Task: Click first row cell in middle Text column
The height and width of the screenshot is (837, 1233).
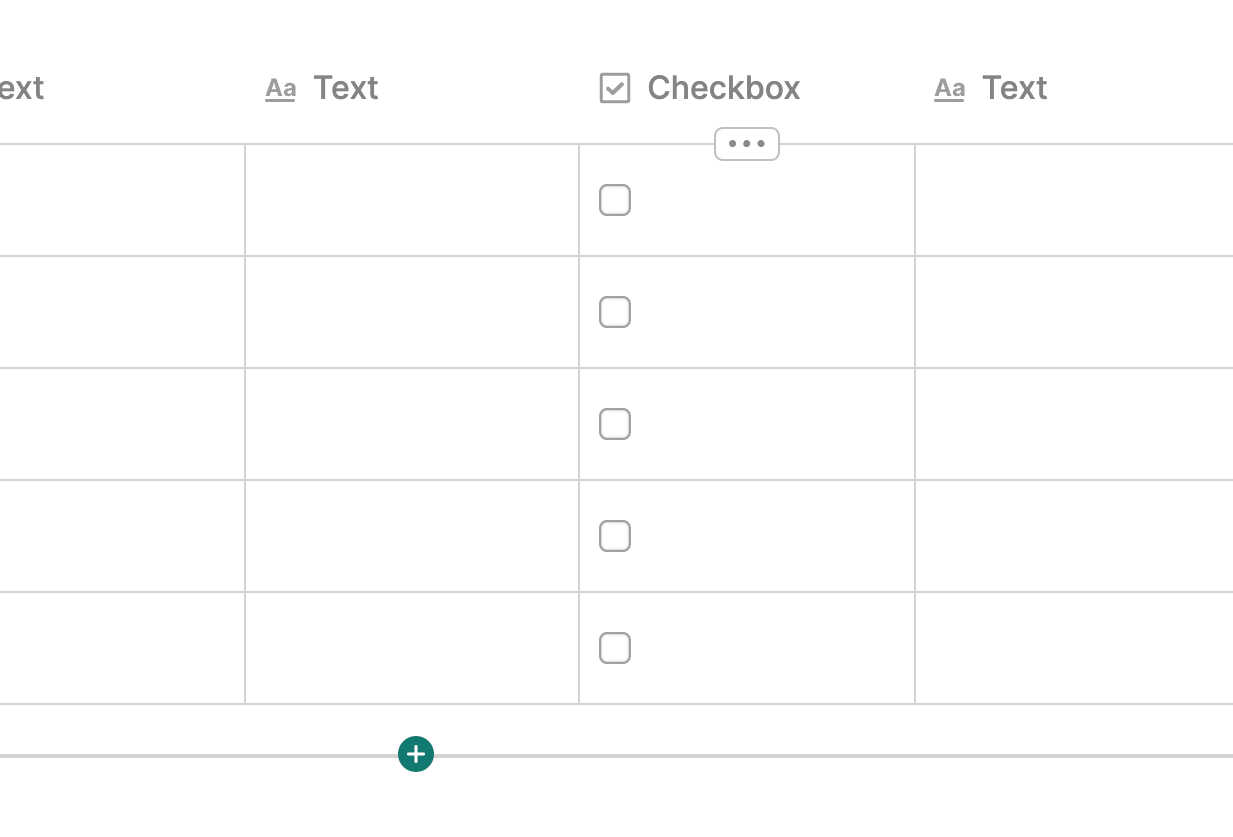Action: click(x=412, y=200)
